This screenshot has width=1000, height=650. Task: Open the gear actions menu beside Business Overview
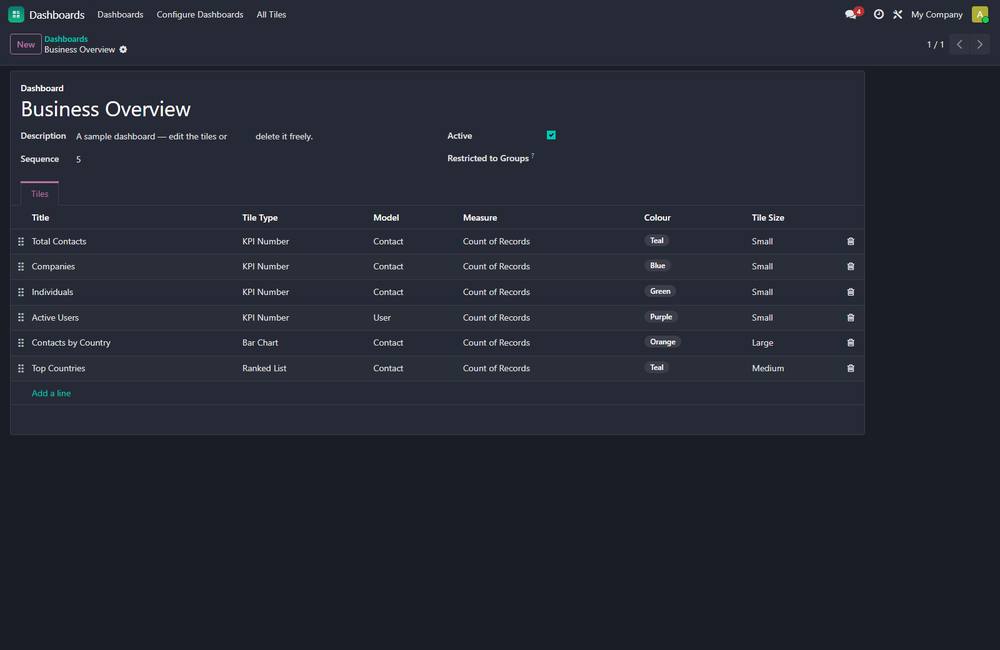coord(123,50)
